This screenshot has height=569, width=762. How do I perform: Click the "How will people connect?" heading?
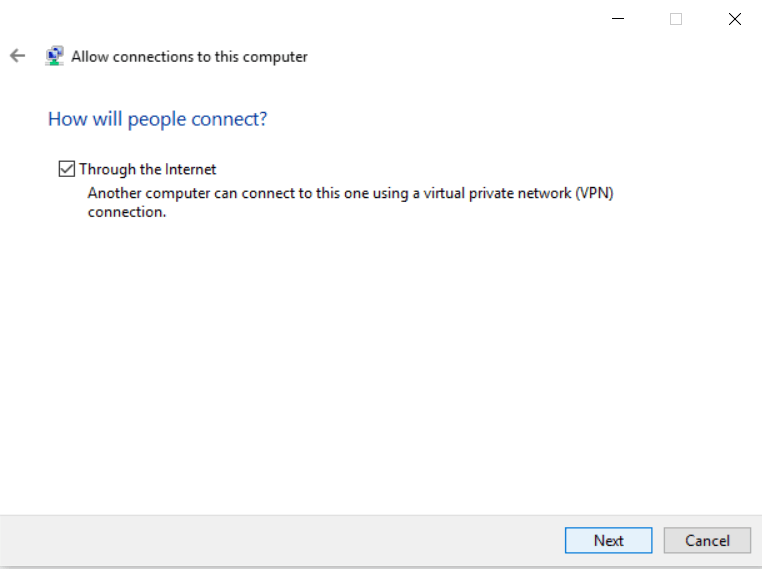[157, 119]
